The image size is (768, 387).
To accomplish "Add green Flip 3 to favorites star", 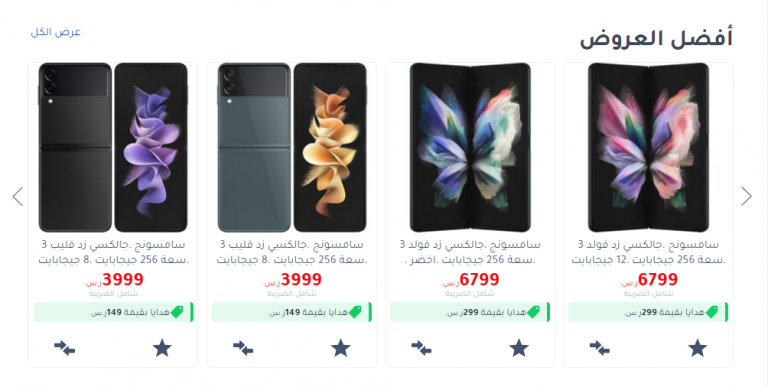I will (340, 348).
